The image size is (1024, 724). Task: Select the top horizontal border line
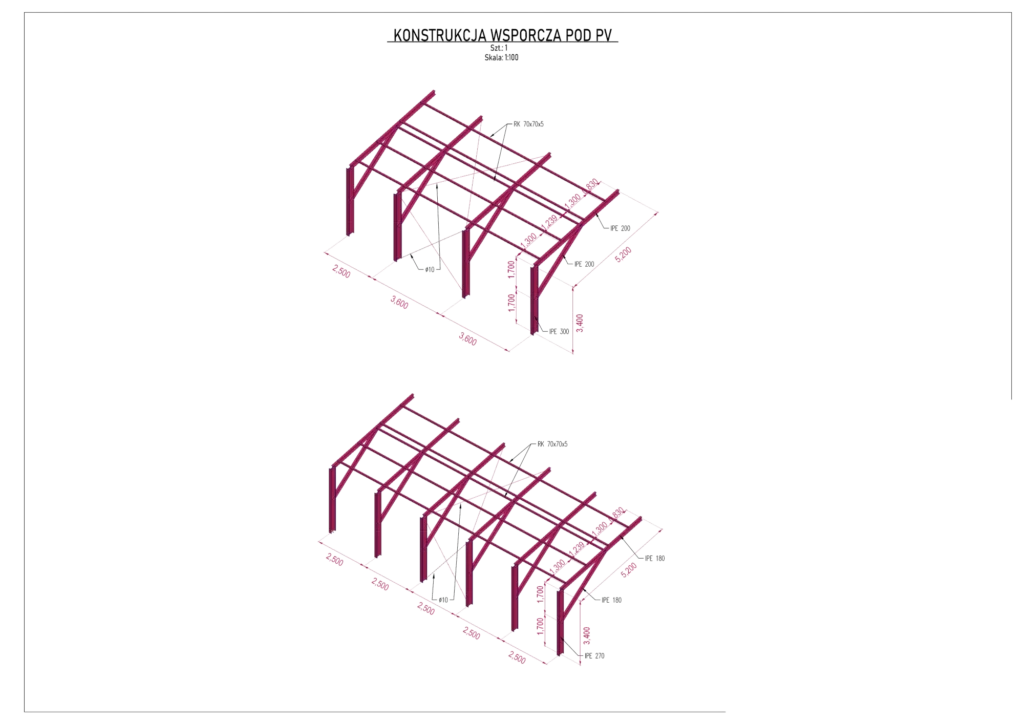tap(512, 12)
